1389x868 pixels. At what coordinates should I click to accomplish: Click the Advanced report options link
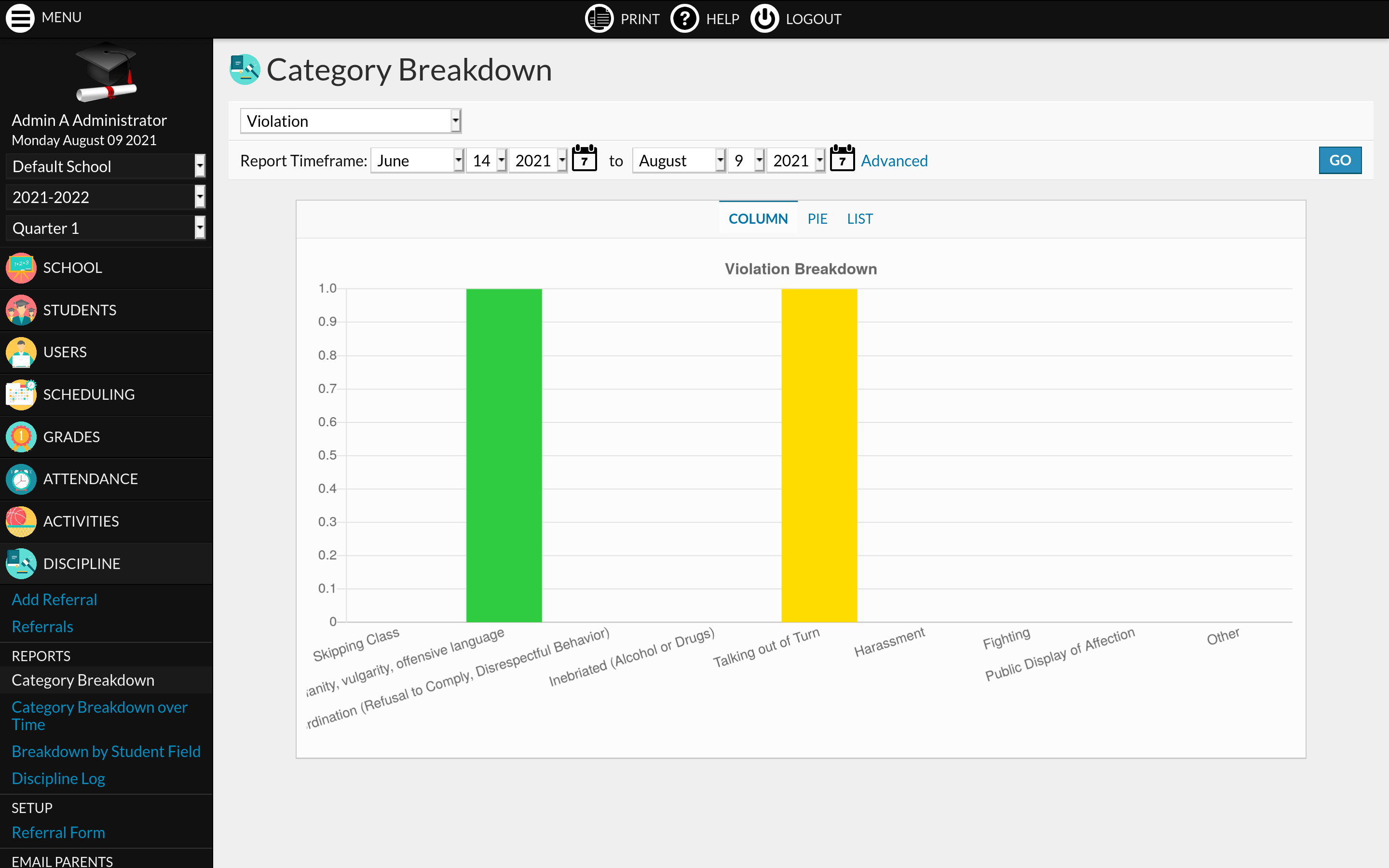point(894,160)
